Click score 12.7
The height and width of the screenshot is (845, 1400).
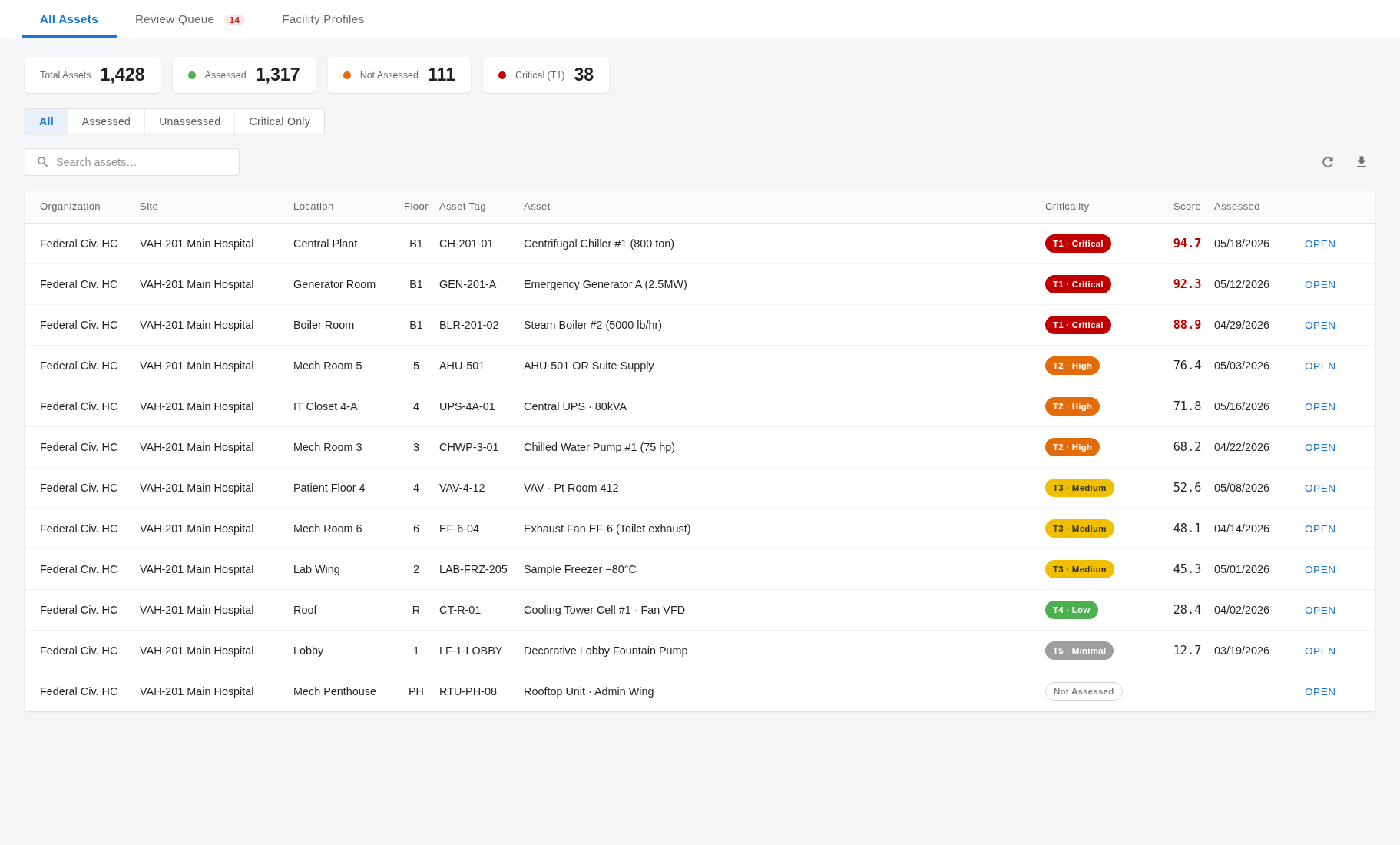[1187, 651]
